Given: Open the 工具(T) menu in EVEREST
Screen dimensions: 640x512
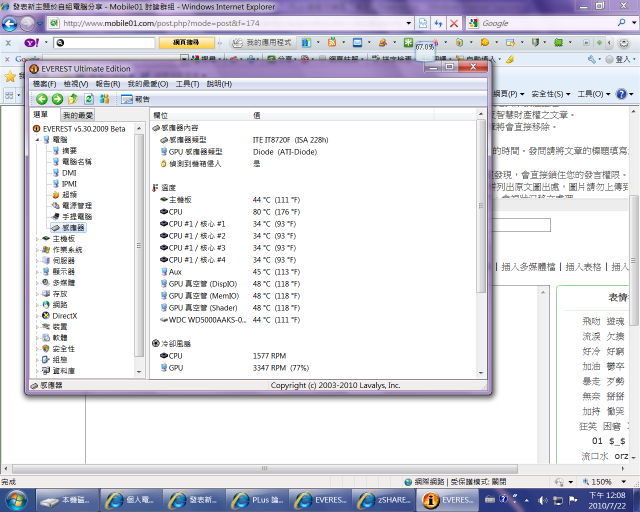Looking at the screenshot, I should (x=187, y=84).
